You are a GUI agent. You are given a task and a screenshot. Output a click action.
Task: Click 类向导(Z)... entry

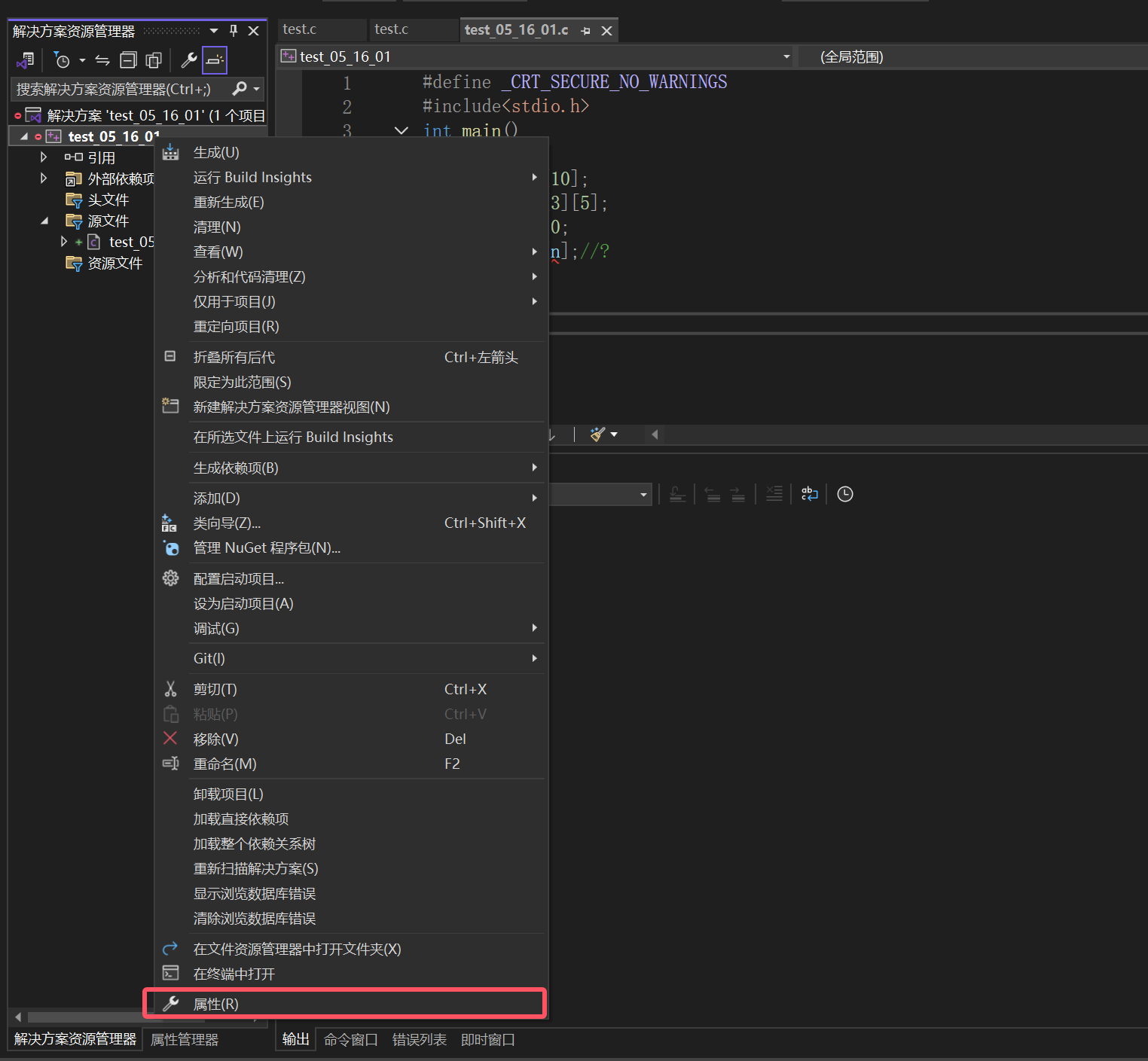tap(351, 523)
